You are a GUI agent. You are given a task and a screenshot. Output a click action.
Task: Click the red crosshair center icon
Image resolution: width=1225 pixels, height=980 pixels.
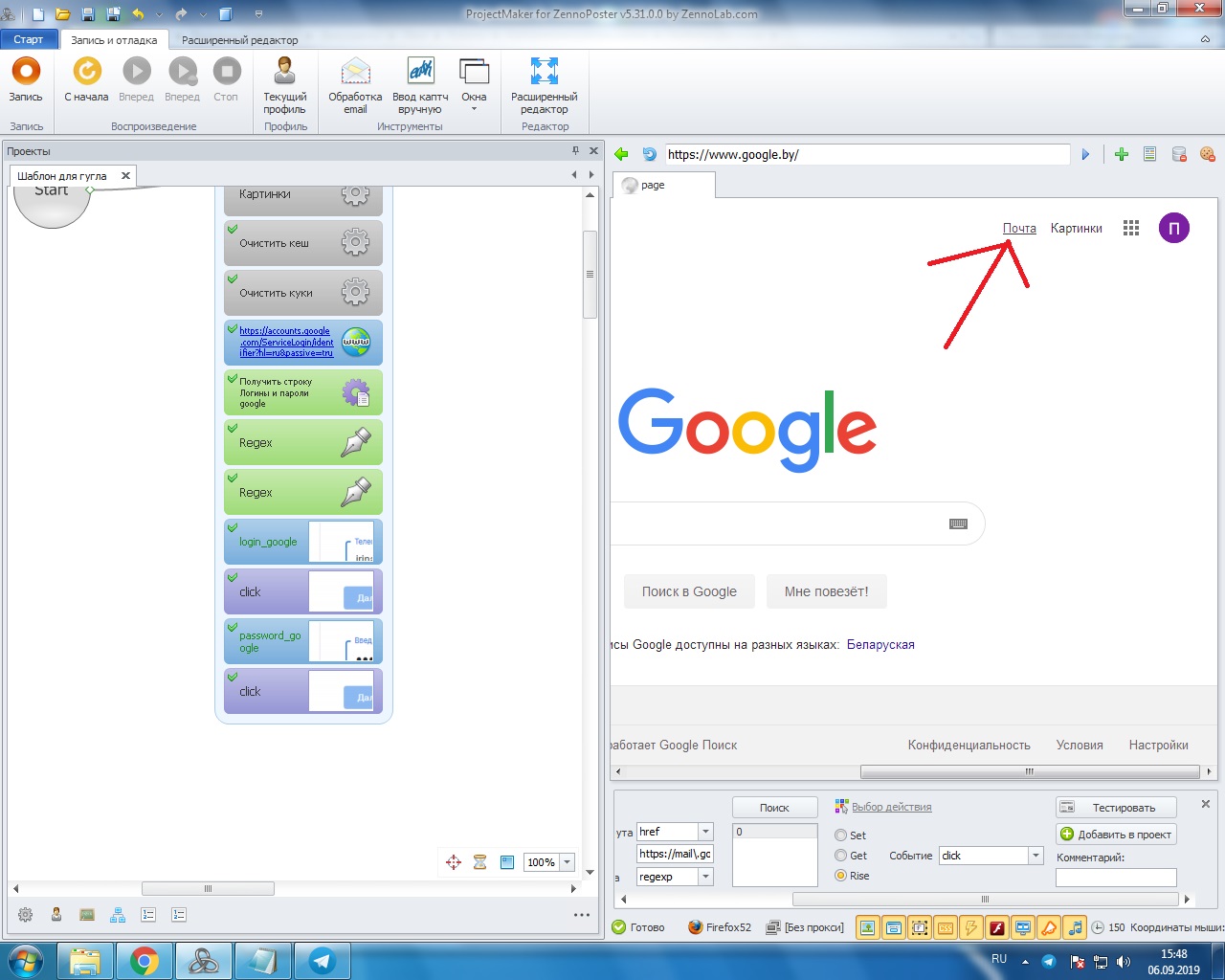454,862
